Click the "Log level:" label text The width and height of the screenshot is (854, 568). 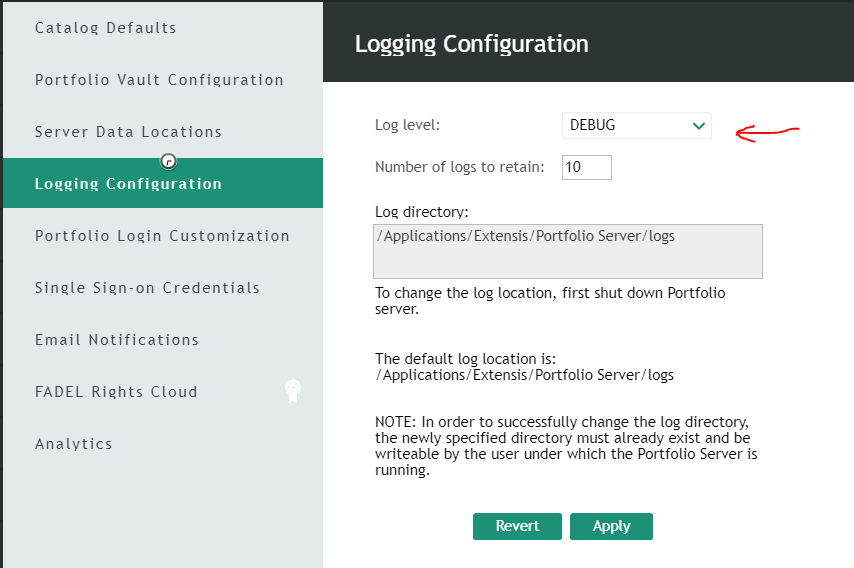coord(407,126)
